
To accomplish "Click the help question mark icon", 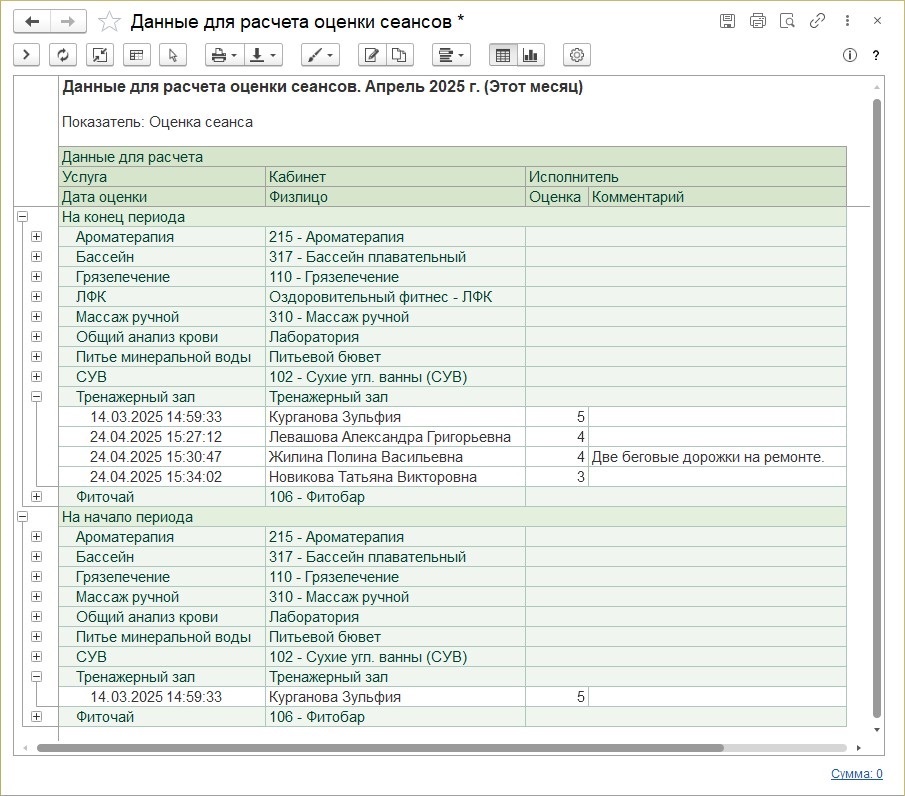I will tap(876, 55).
